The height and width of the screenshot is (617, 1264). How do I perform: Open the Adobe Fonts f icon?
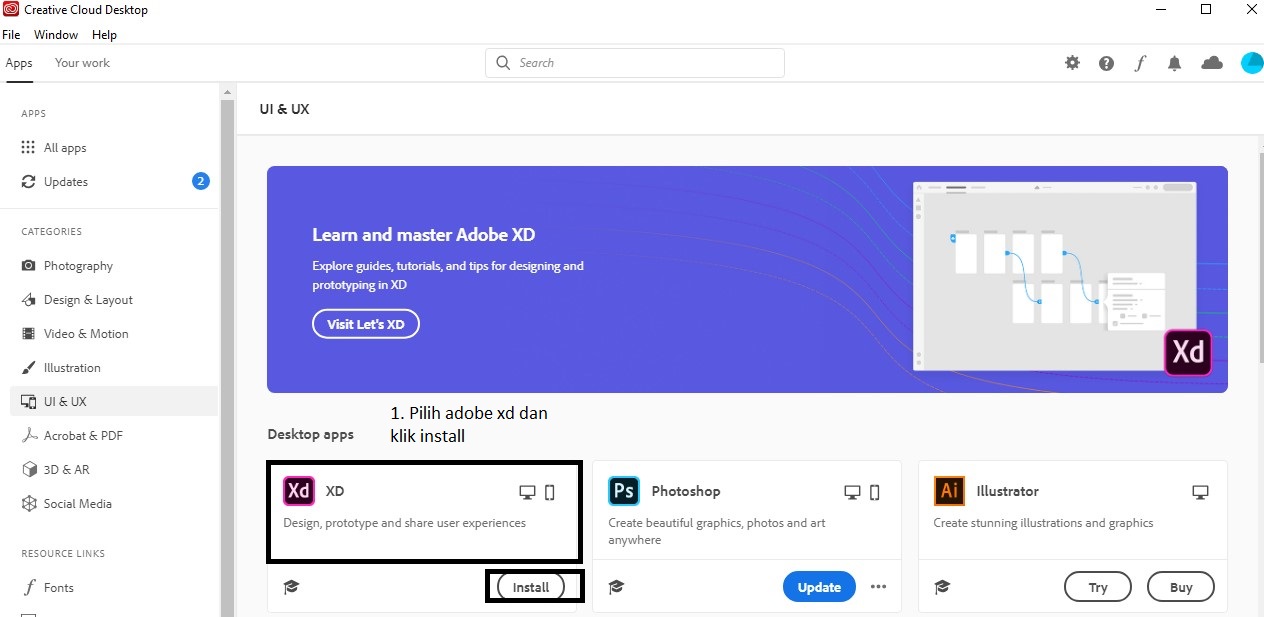pos(1140,63)
